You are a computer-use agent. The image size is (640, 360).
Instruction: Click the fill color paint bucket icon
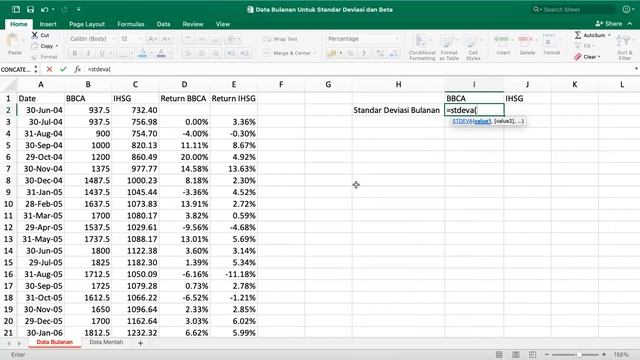[x=142, y=53]
